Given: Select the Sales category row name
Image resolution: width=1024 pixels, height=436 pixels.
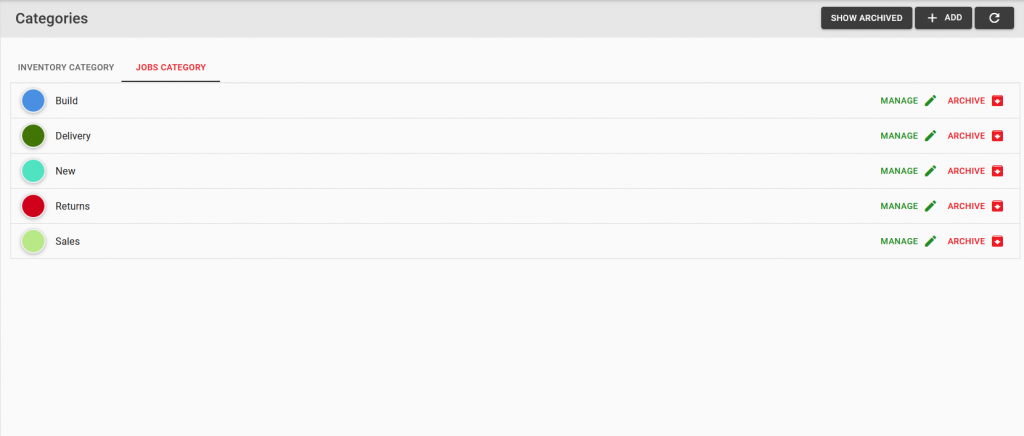Looking at the screenshot, I should pyautogui.click(x=67, y=241).
